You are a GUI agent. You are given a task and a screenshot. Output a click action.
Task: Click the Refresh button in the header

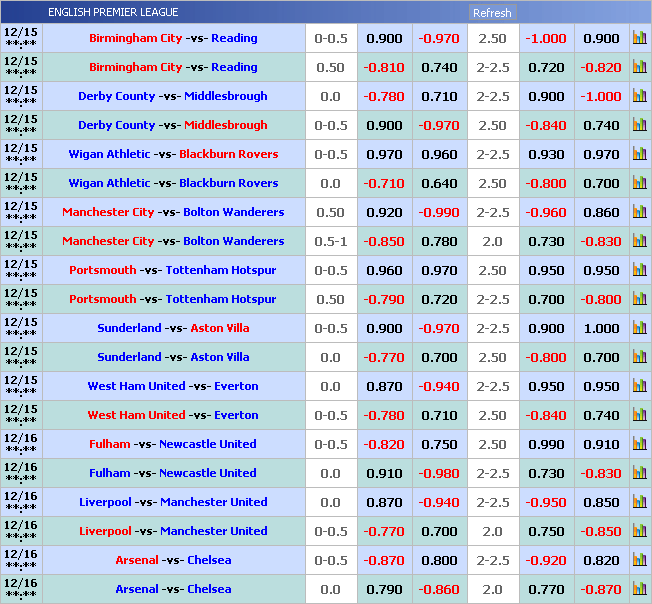pyautogui.click(x=491, y=13)
